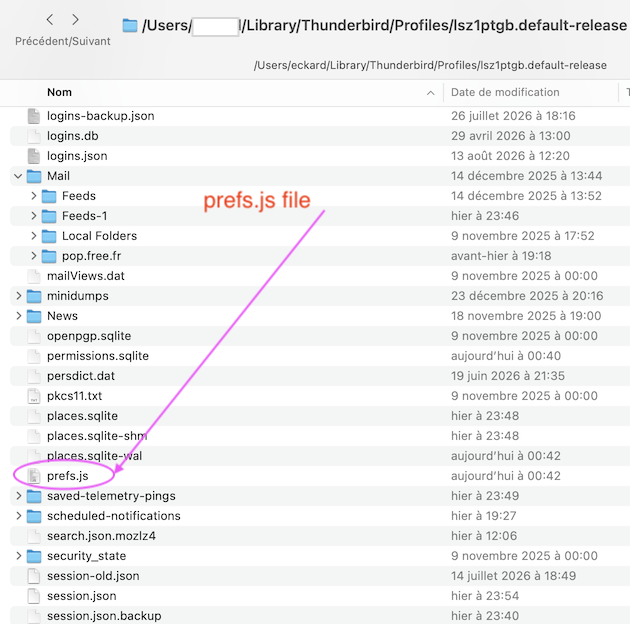The height and width of the screenshot is (624, 630).
Task: Select the logins.db file icon
Action: pos(34,136)
